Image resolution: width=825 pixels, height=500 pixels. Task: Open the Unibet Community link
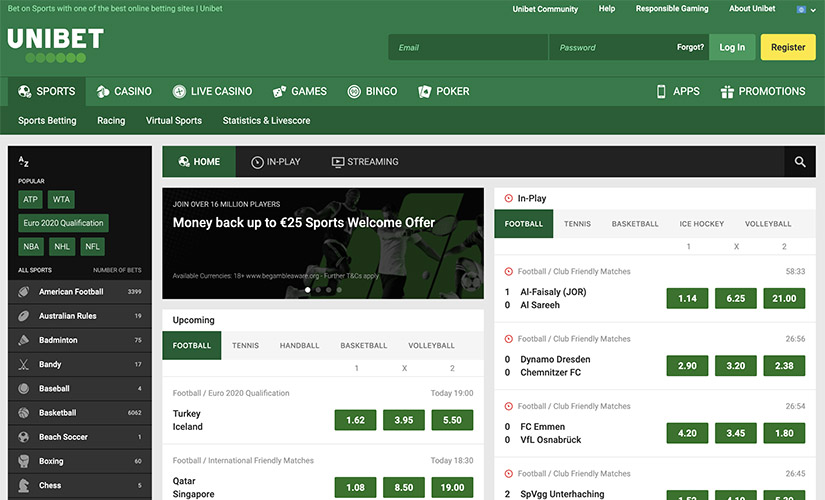[x=545, y=9]
